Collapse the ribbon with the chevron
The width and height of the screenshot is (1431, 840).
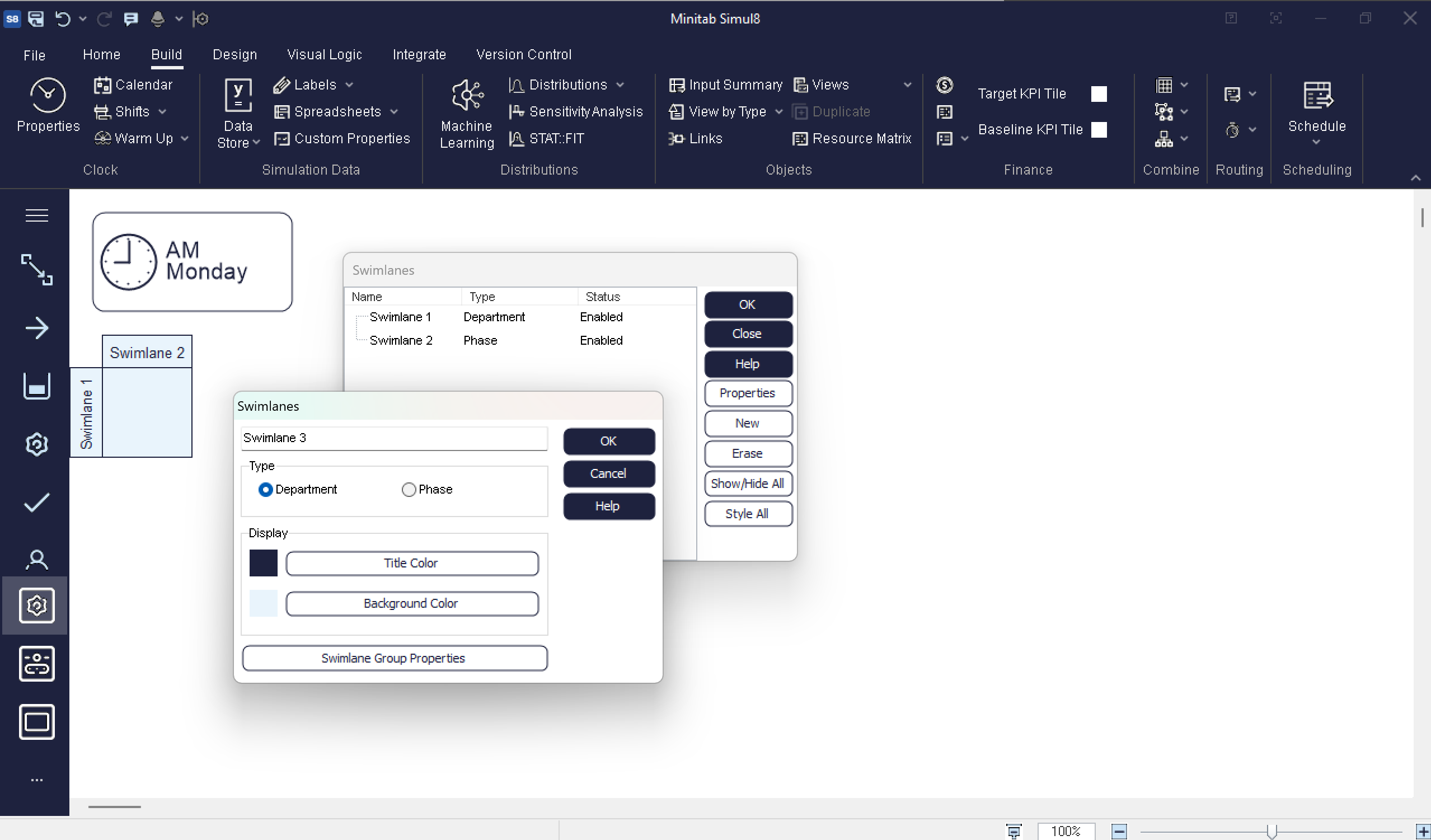tap(1416, 179)
